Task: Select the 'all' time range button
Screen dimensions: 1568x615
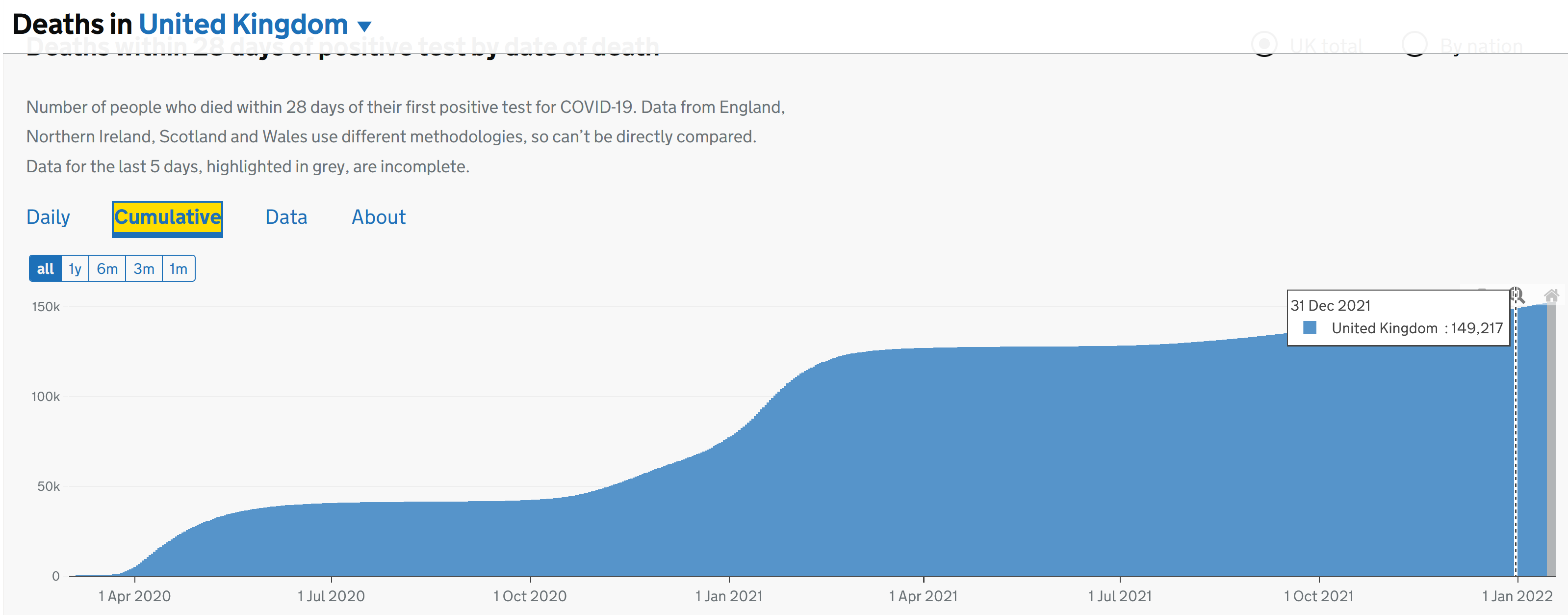Action: (x=46, y=268)
